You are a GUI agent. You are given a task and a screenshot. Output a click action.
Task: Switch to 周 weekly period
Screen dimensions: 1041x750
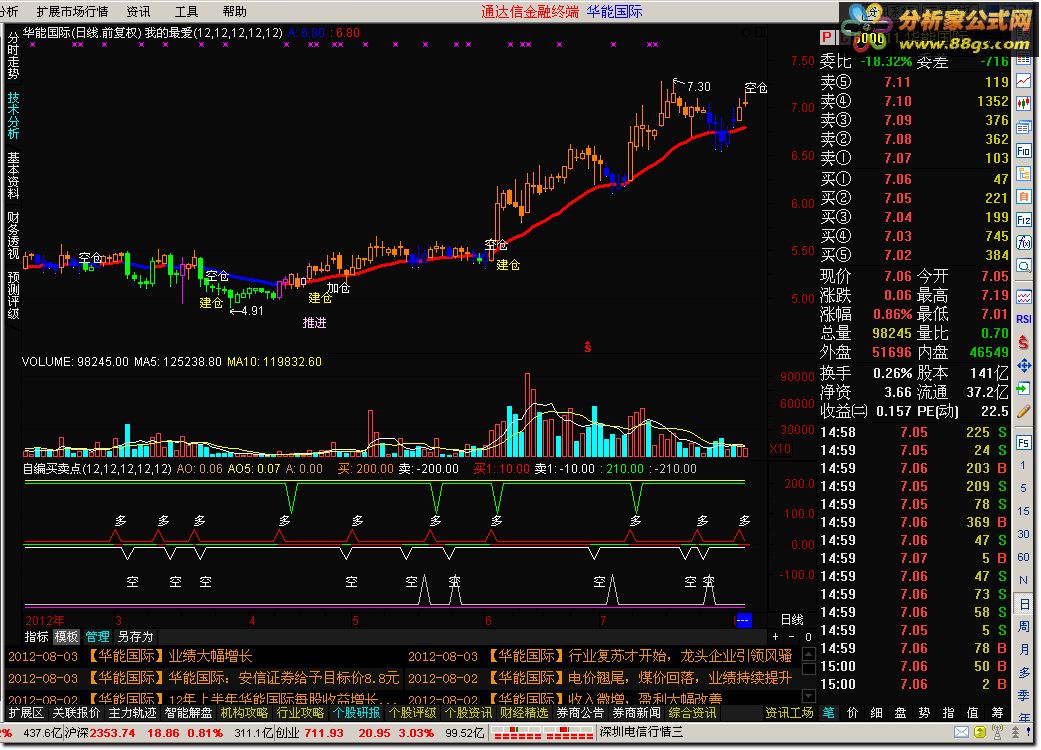pyautogui.click(x=1023, y=627)
